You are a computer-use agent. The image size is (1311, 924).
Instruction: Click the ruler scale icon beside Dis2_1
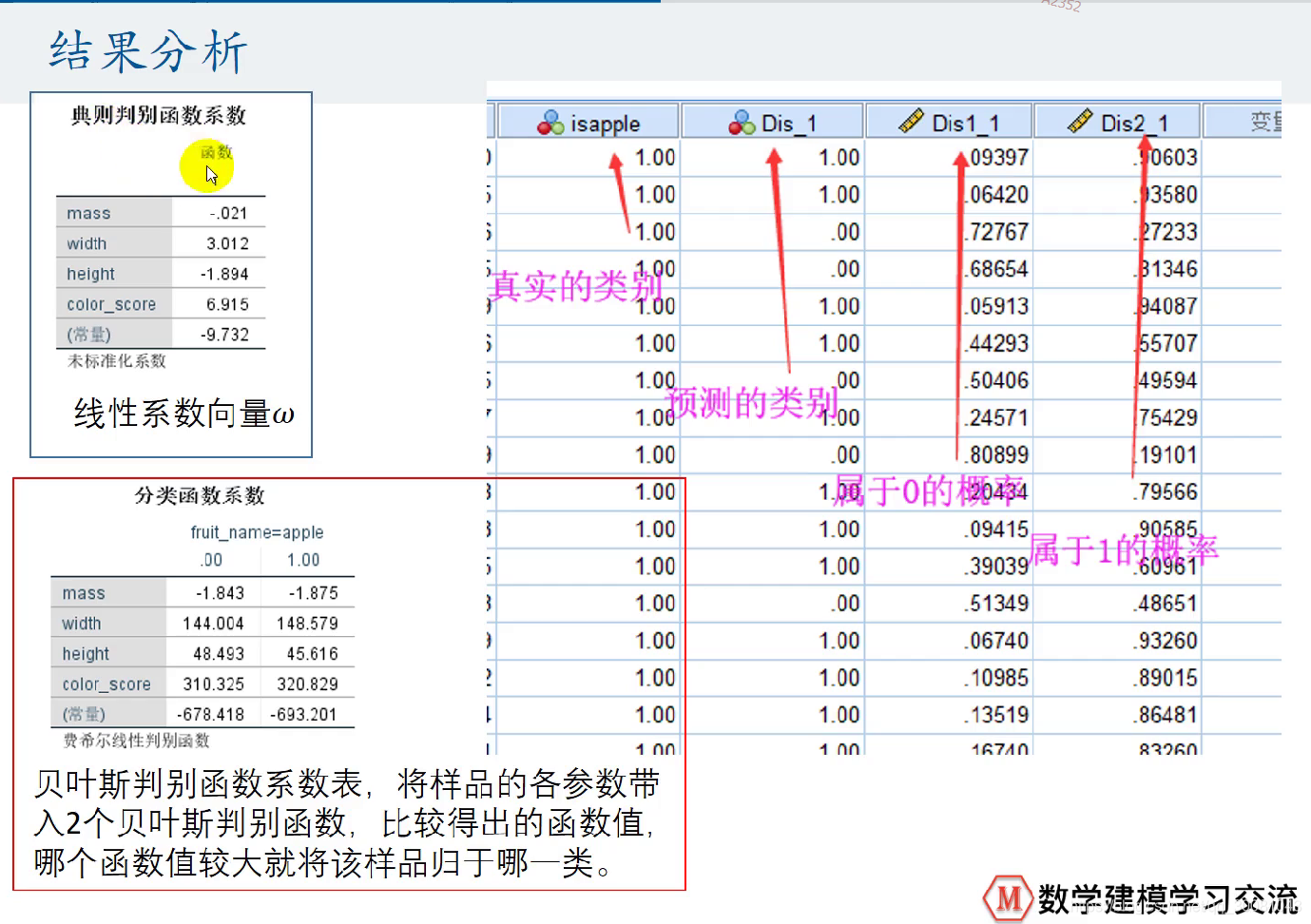(1080, 122)
